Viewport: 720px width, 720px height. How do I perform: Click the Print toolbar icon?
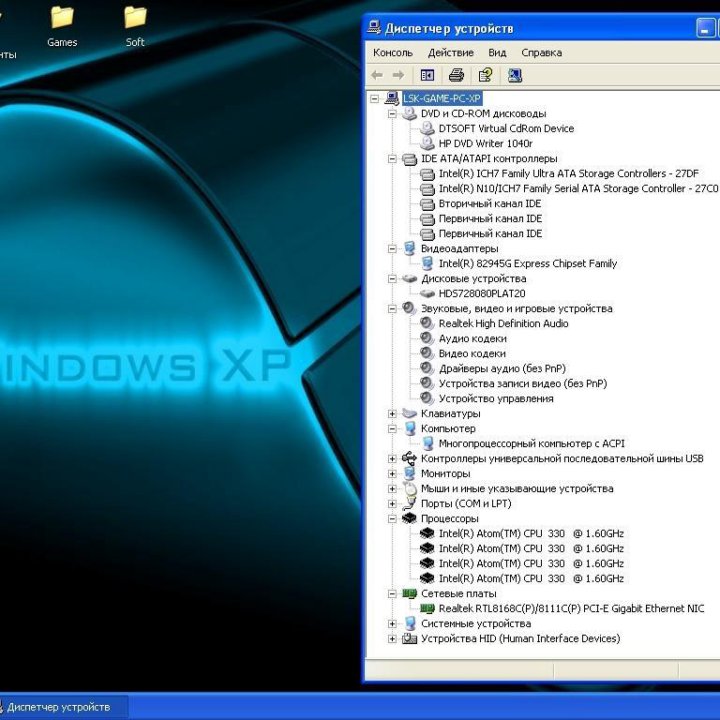coord(456,75)
